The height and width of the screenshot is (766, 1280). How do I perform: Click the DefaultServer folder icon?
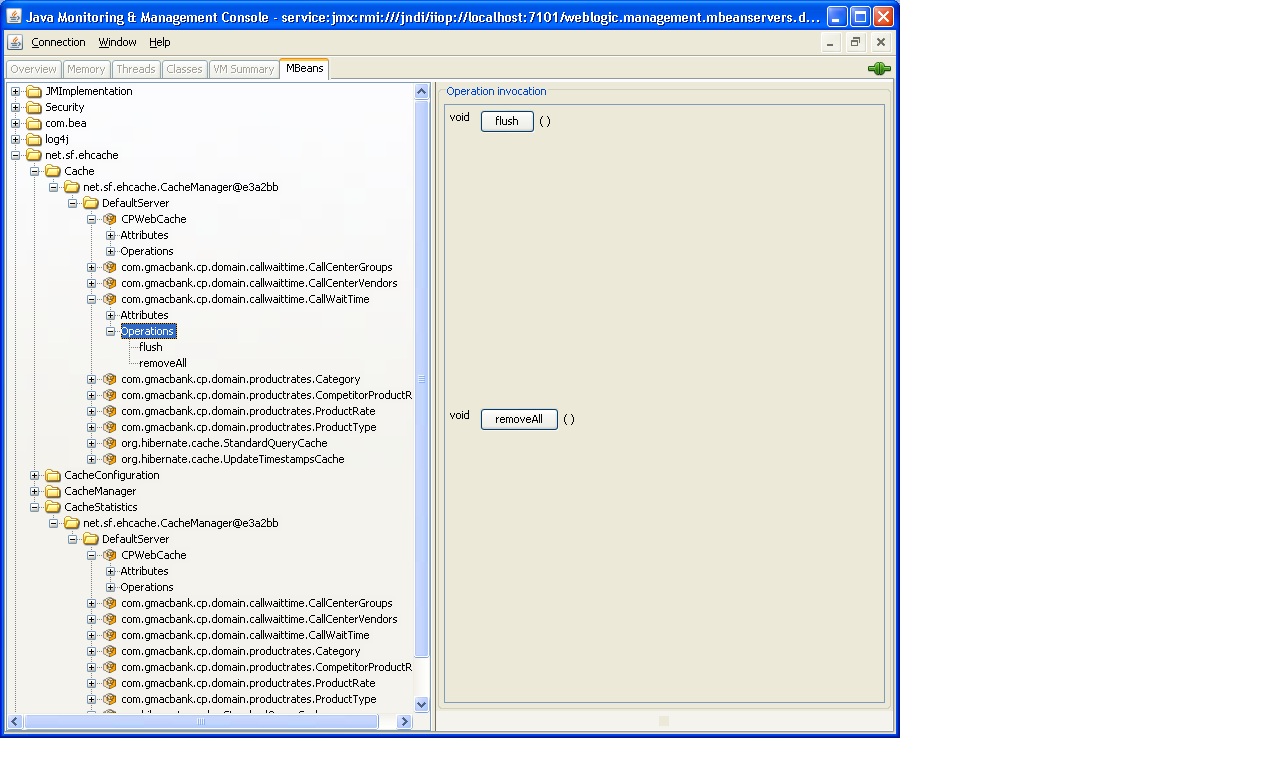(92, 203)
